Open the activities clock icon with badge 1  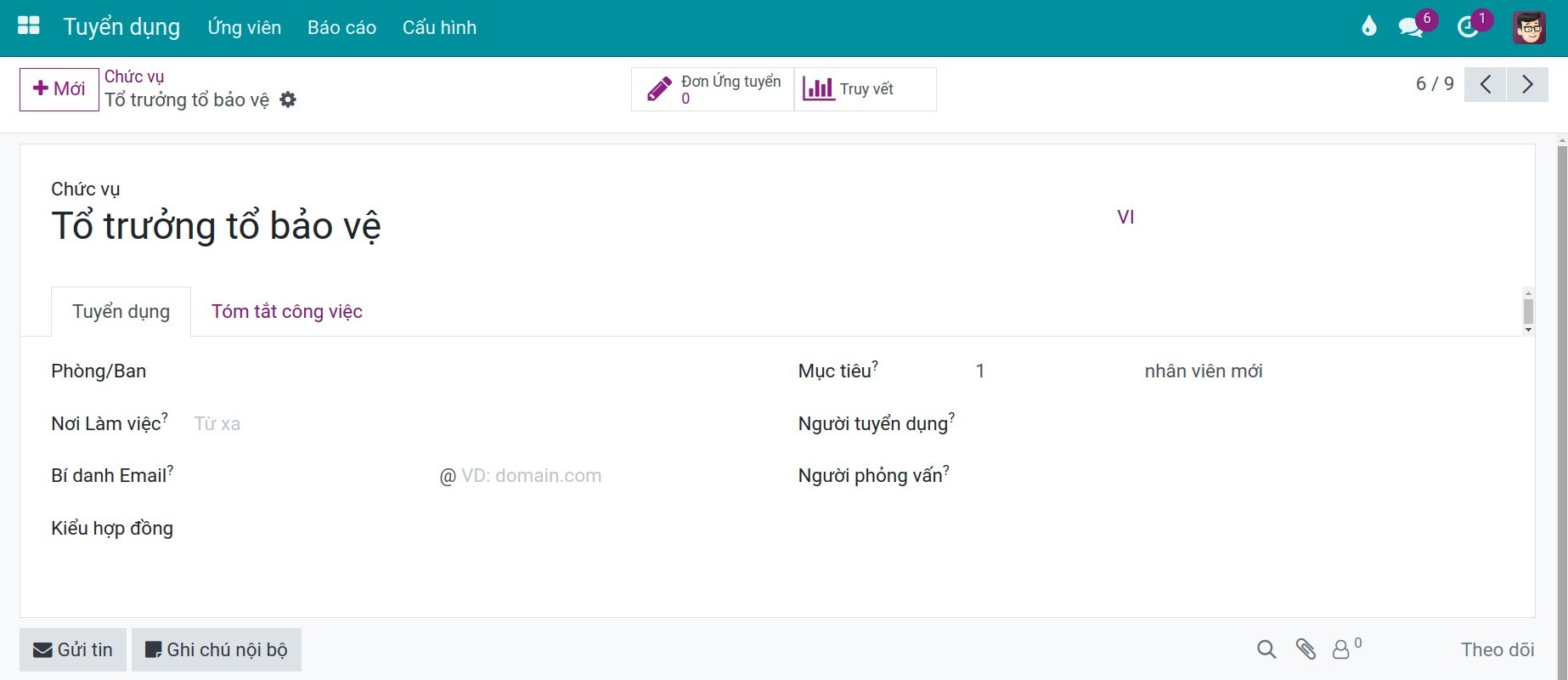(1469, 27)
